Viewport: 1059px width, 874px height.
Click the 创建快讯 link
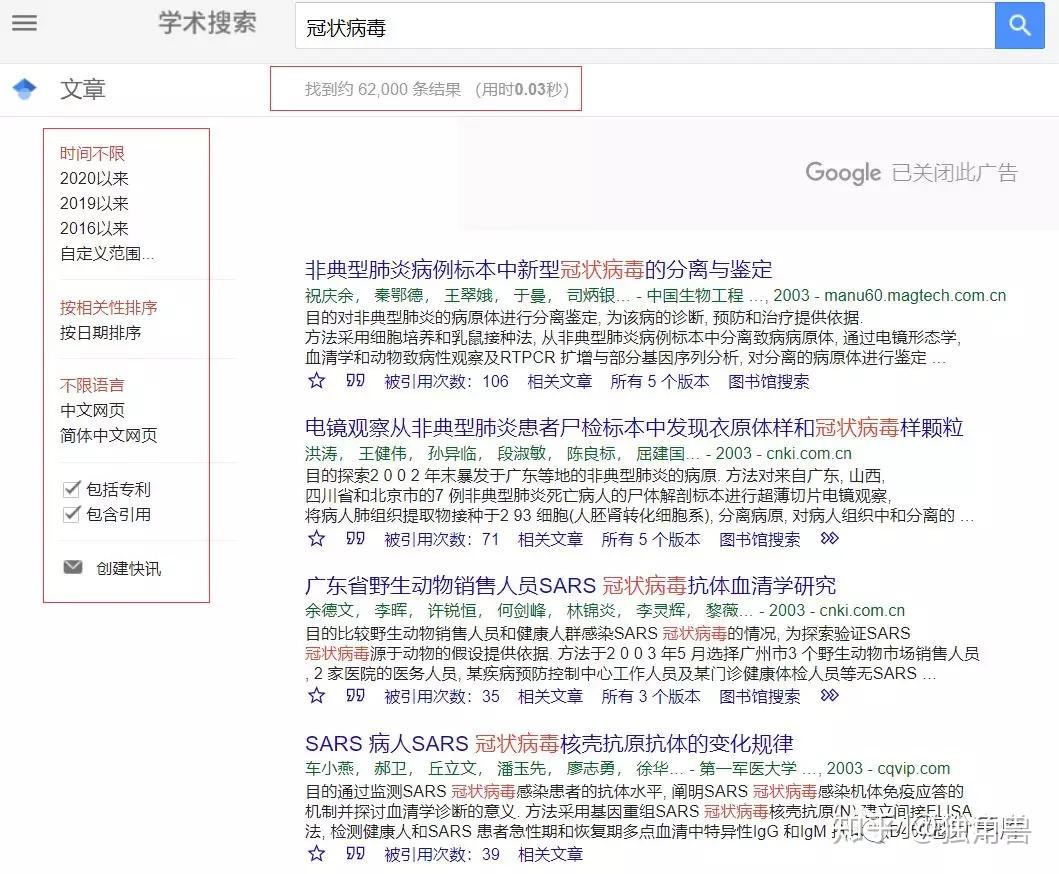(x=128, y=568)
